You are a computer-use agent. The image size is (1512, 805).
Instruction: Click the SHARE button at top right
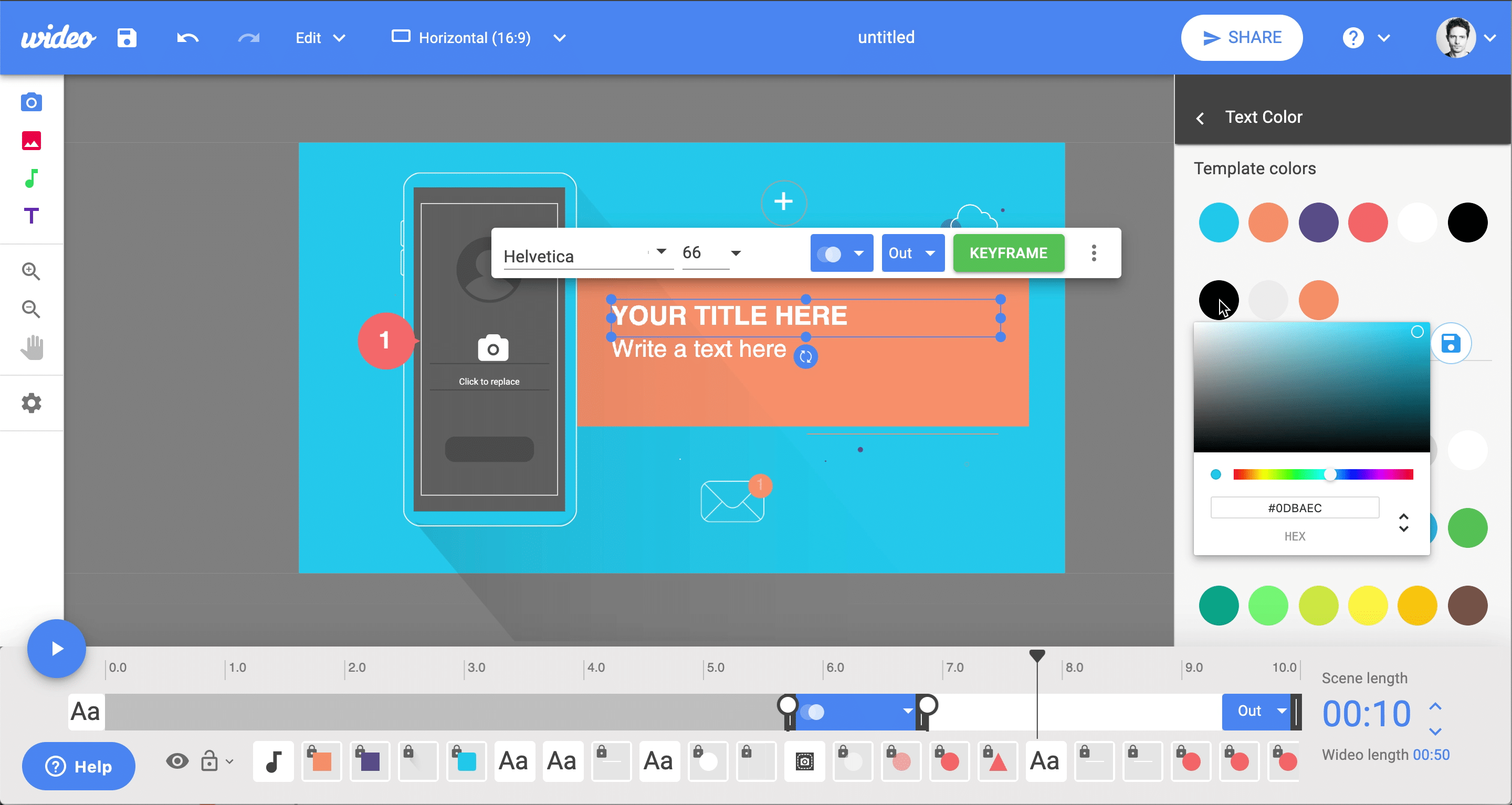(1242, 38)
